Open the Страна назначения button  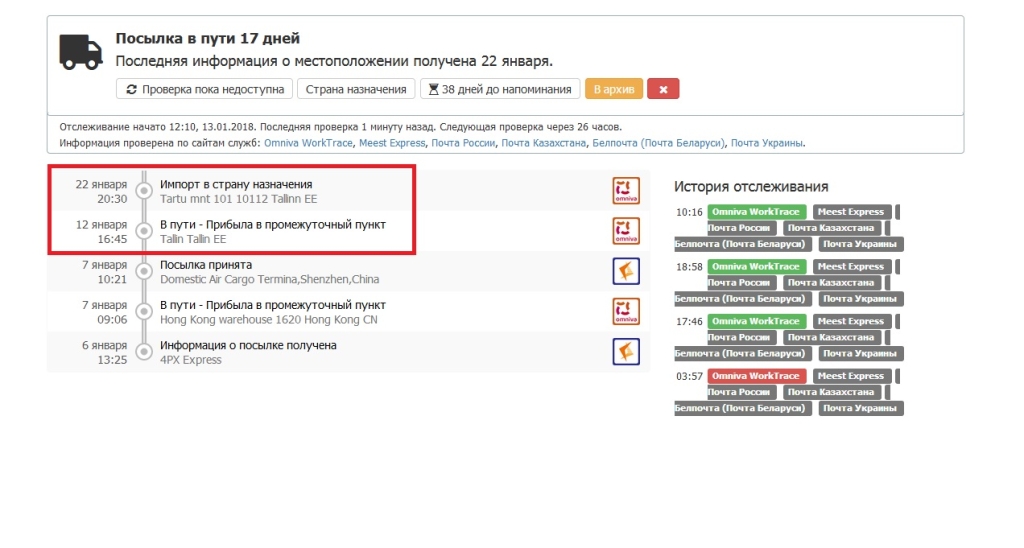356,89
